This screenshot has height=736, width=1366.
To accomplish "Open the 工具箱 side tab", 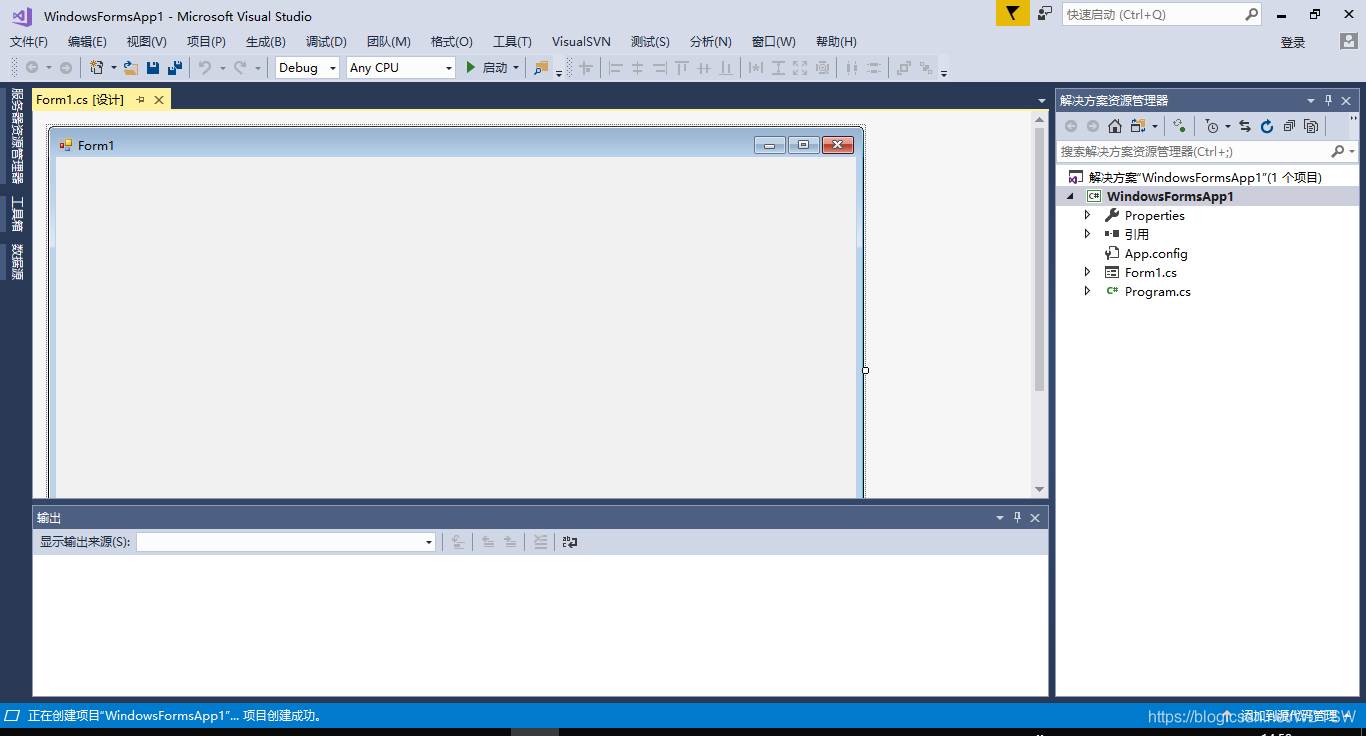I will (x=16, y=214).
